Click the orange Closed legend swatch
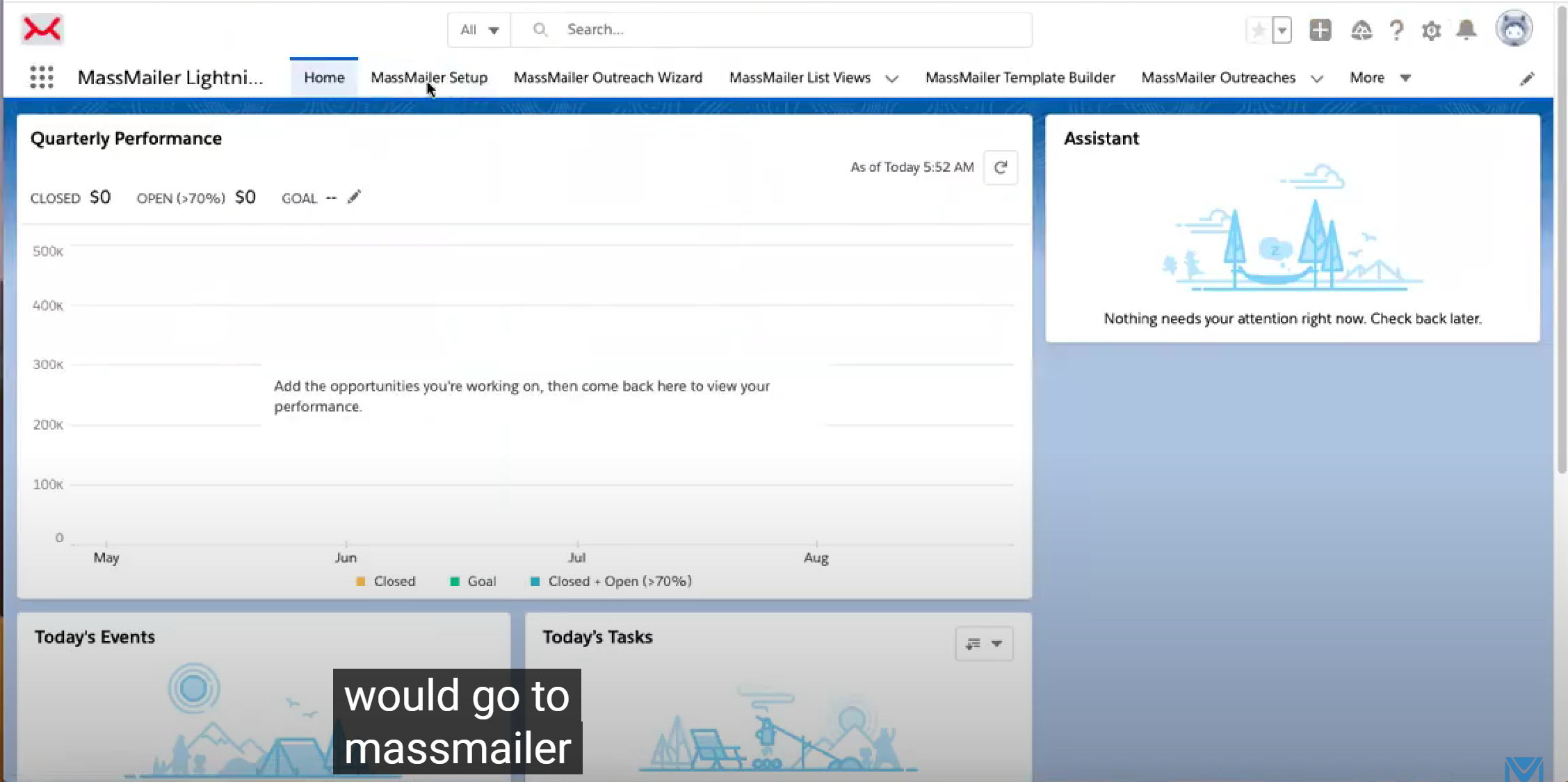The image size is (1568, 782). 360,581
